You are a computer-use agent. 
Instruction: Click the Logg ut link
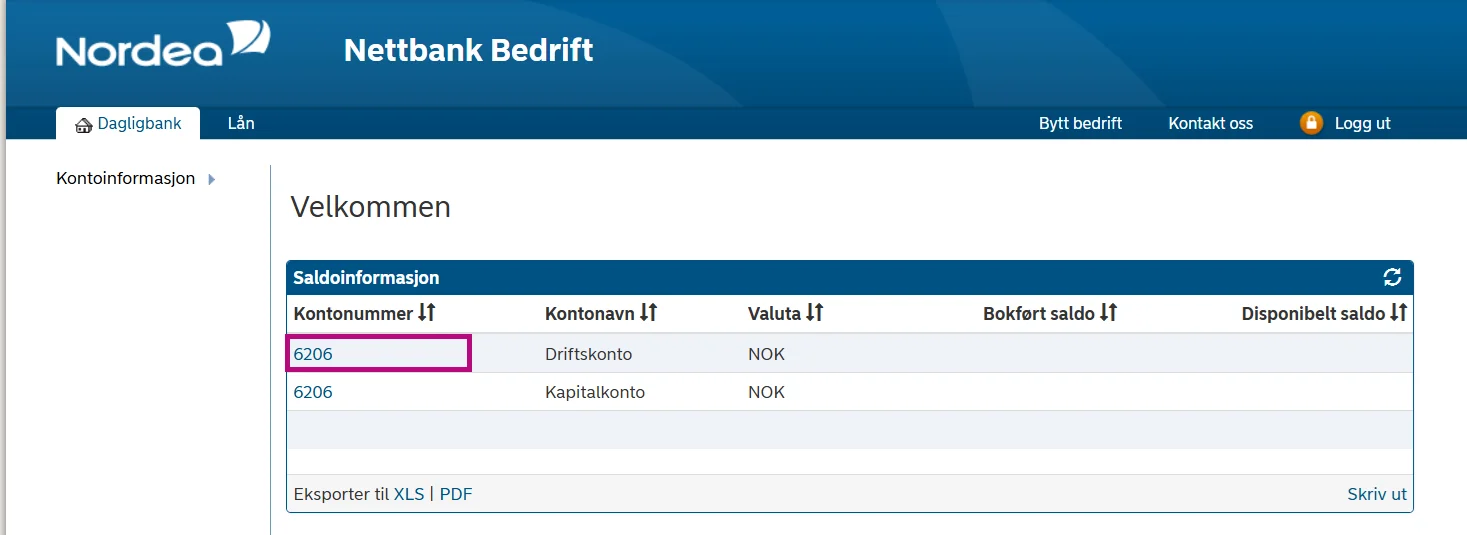point(1362,124)
